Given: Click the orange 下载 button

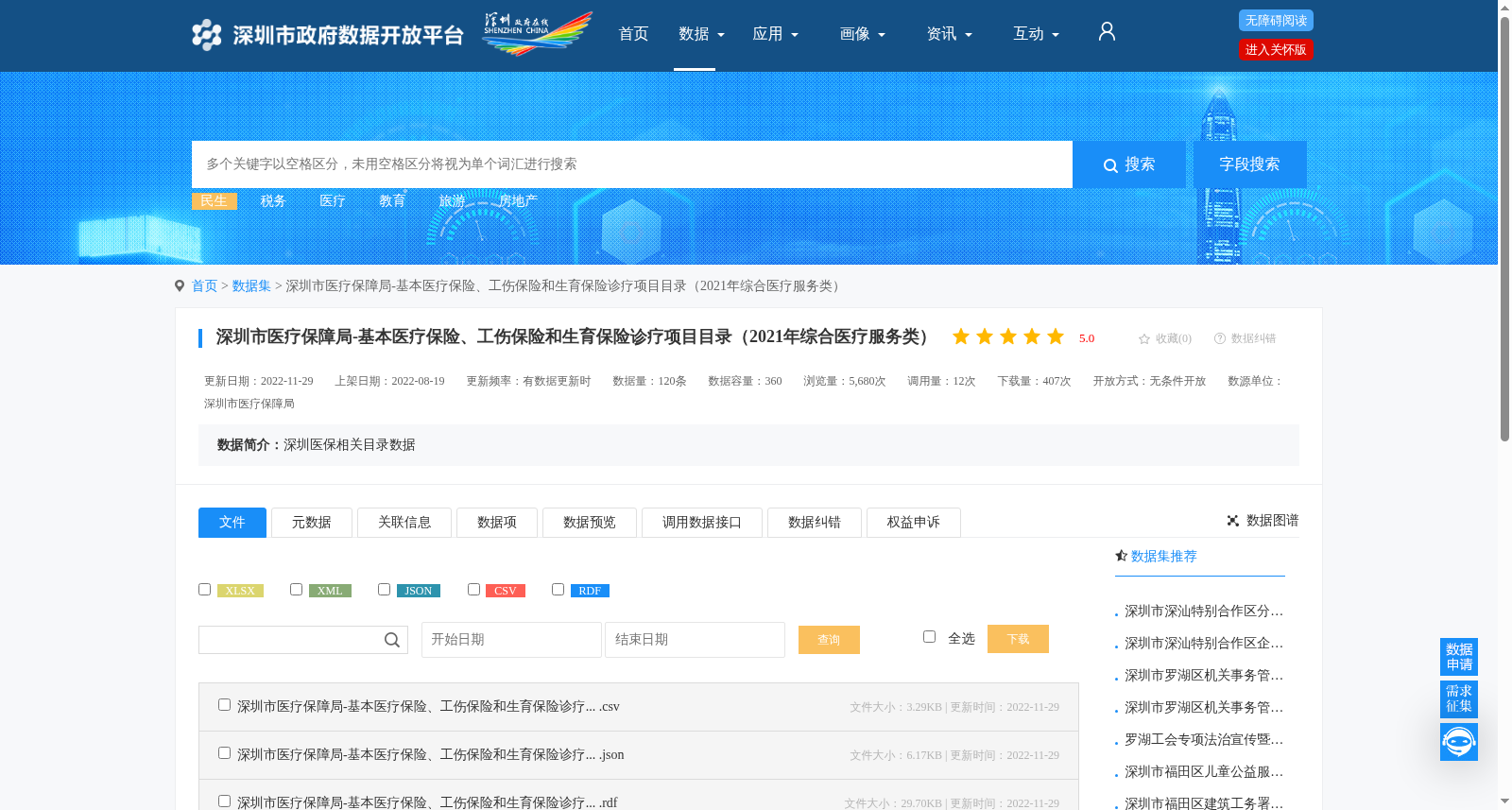Looking at the screenshot, I should coord(1018,639).
